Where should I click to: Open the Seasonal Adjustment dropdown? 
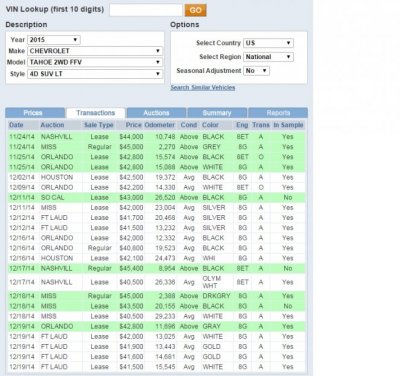click(x=257, y=71)
